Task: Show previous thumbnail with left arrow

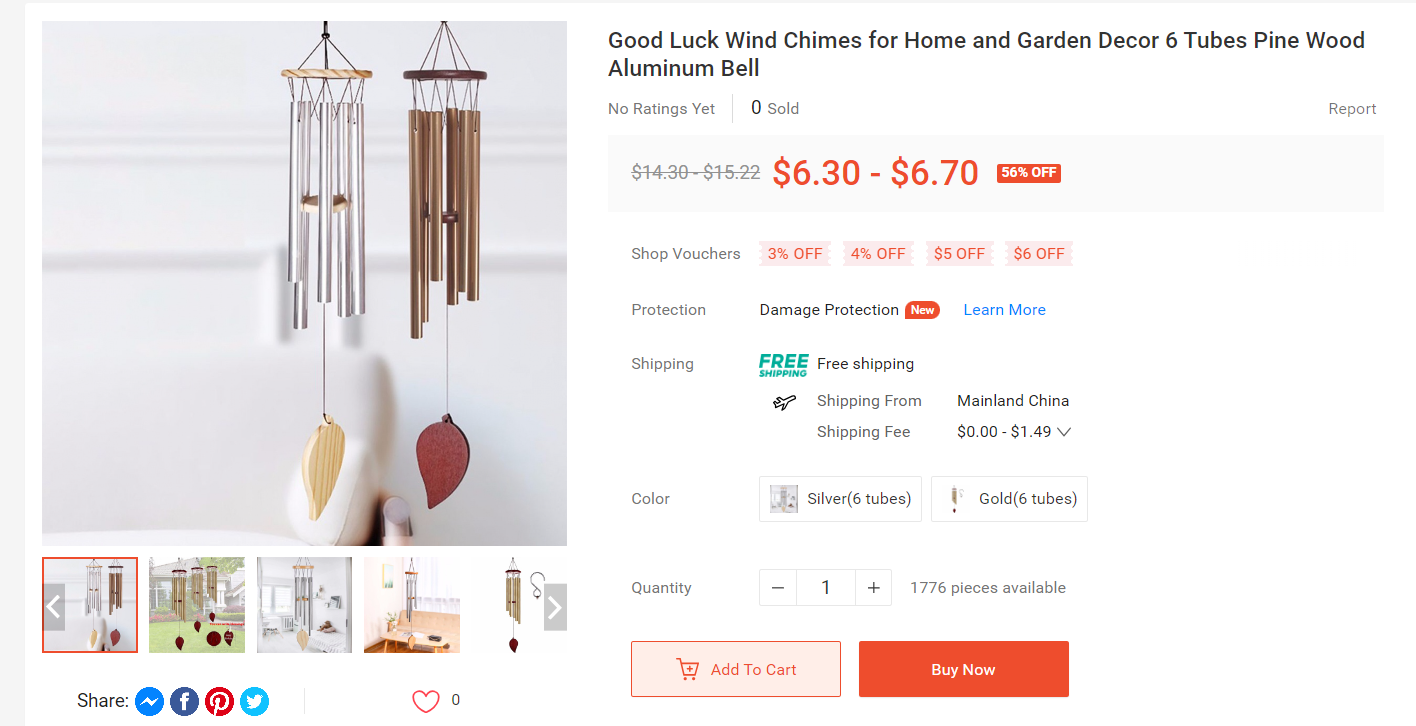Action: pyautogui.click(x=54, y=607)
